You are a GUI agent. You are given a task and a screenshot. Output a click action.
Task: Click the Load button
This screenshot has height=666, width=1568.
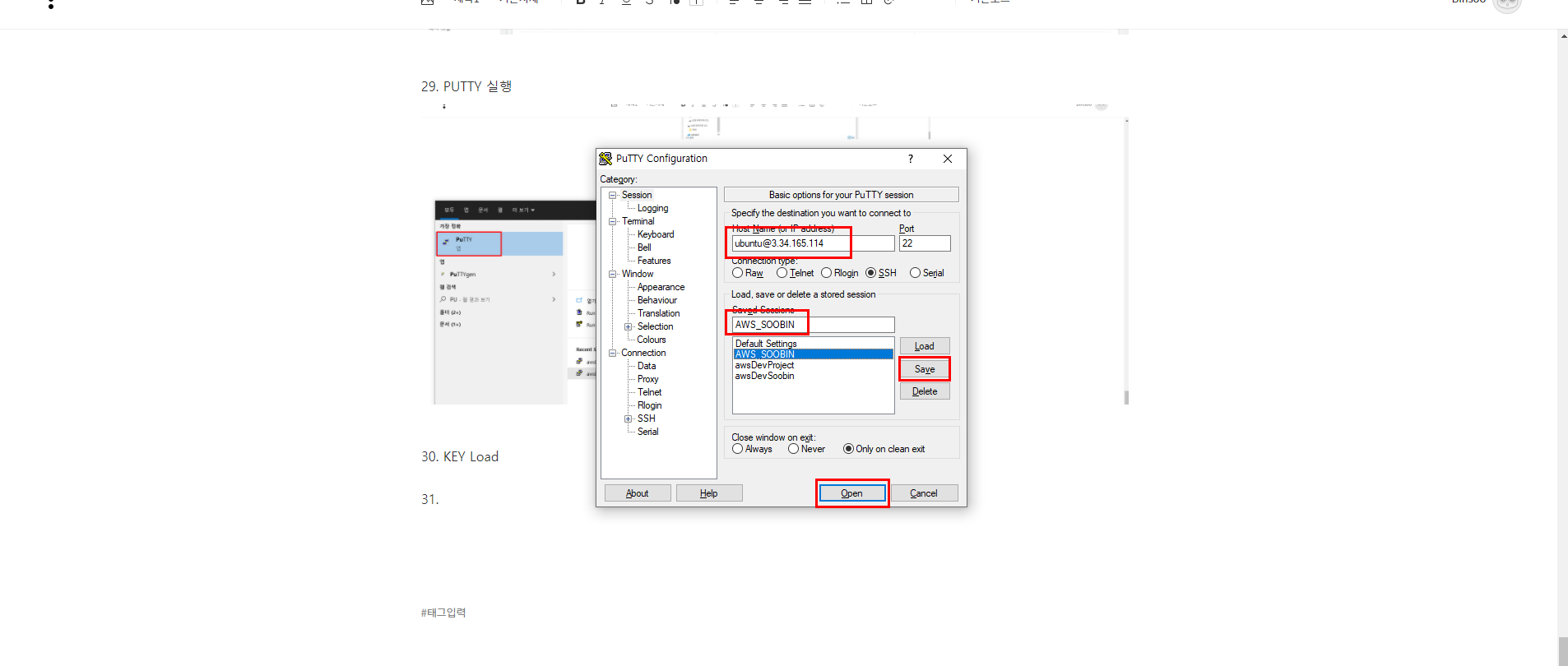pyautogui.click(x=925, y=346)
